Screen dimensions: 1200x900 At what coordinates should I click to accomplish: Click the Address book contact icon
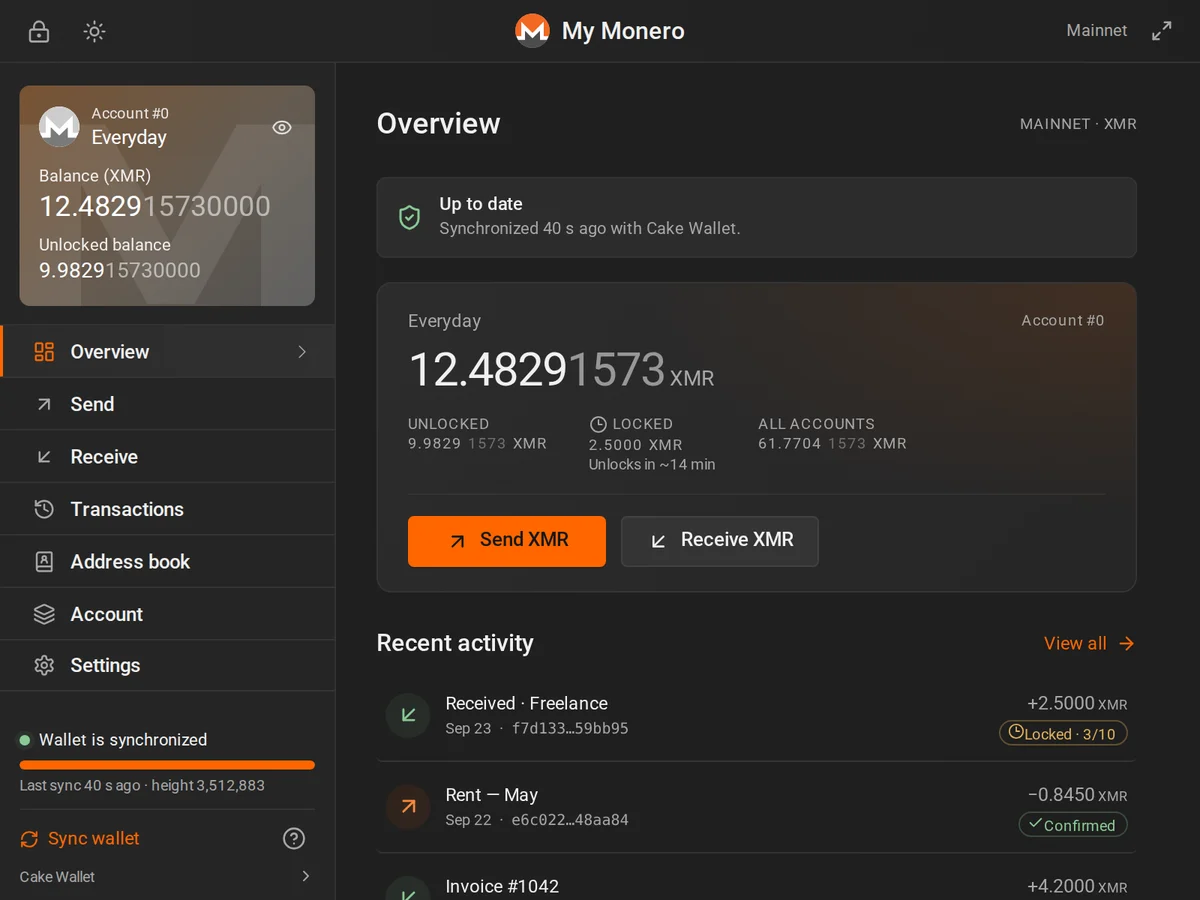coord(44,562)
